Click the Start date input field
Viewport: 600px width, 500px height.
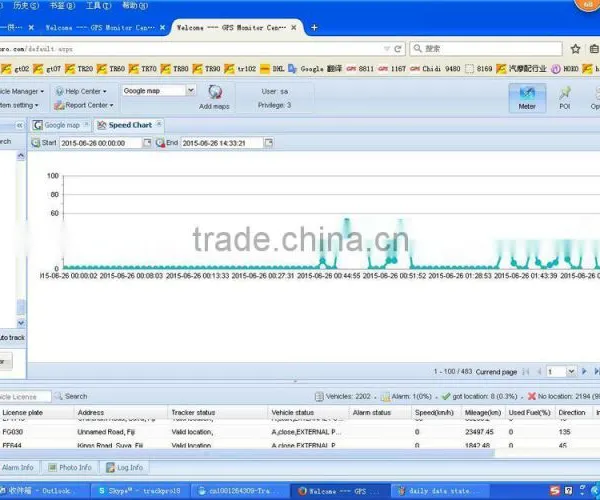pyautogui.click(x=101, y=143)
